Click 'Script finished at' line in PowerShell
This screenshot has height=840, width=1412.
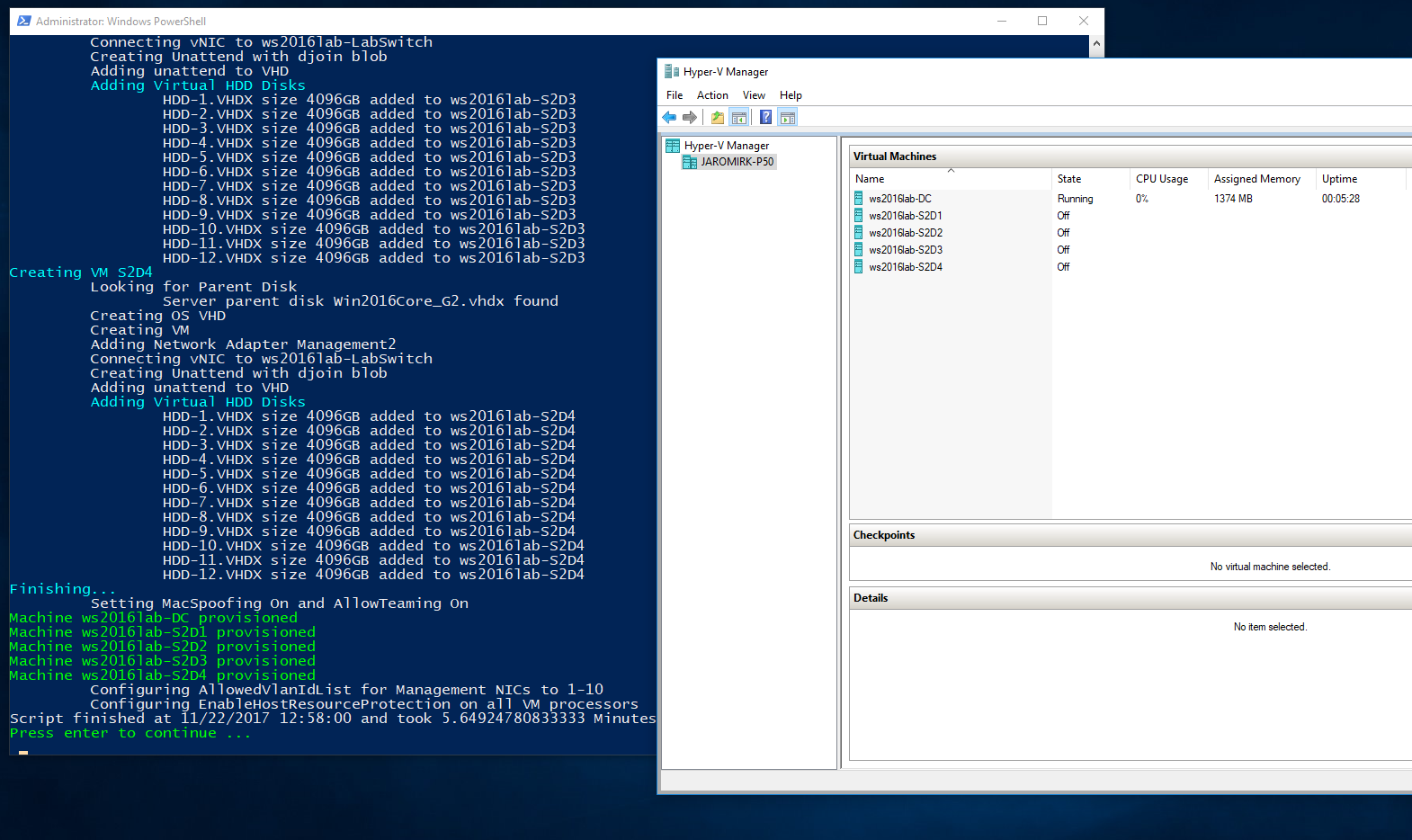pyautogui.click(x=333, y=719)
